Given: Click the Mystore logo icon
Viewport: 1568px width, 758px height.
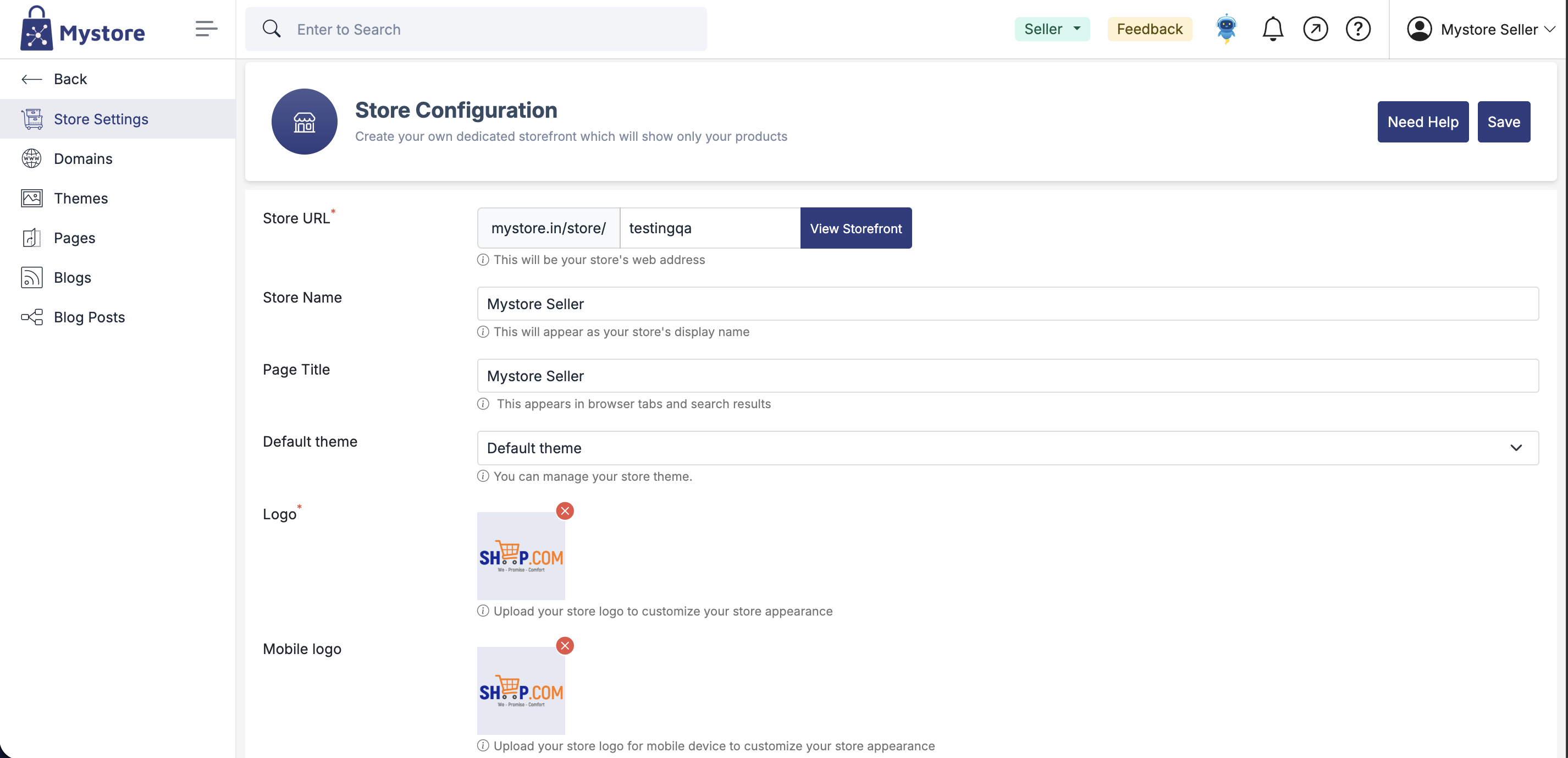Looking at the screenshot, I should point(36,29).
